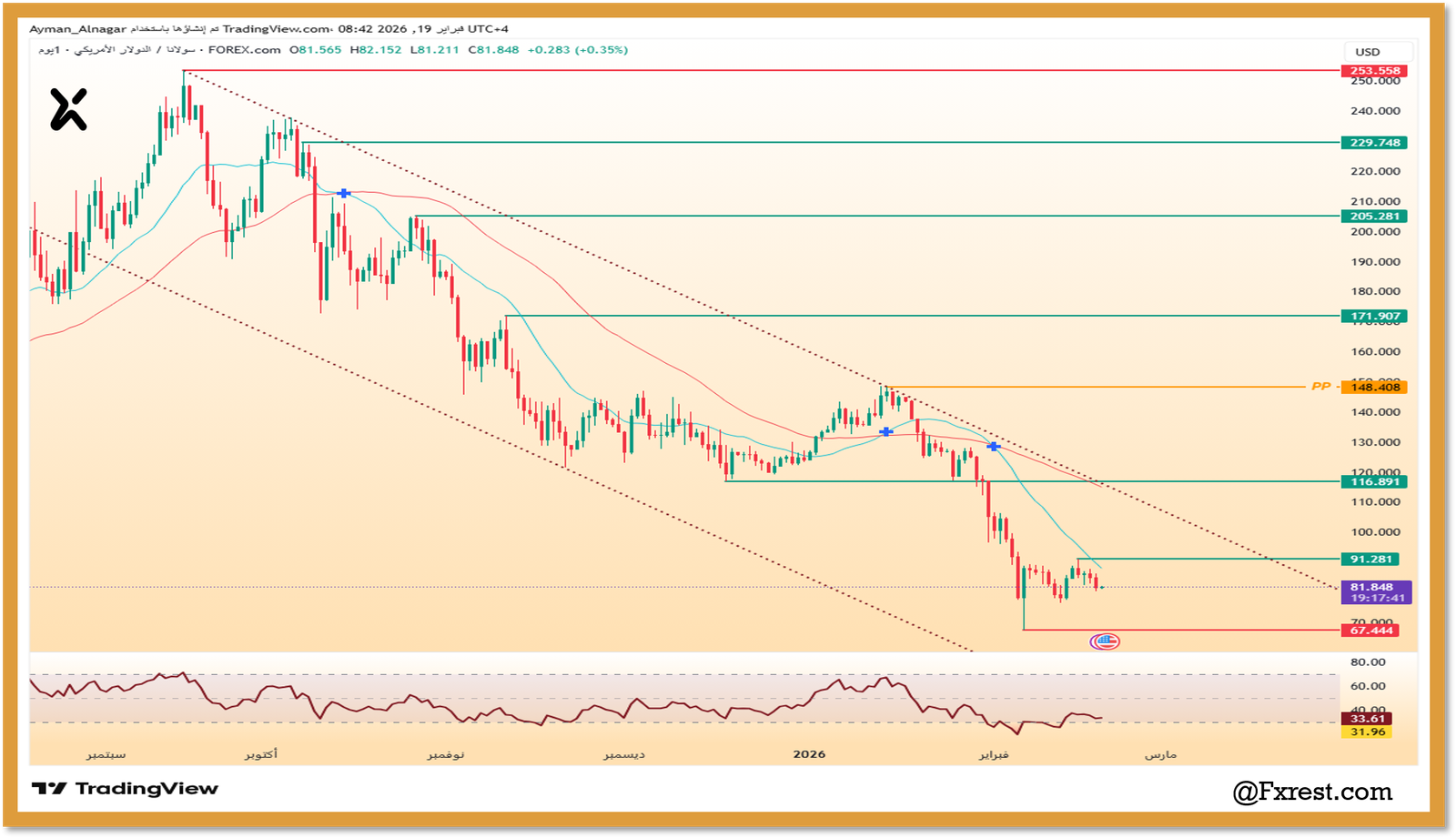The height and width of the screenshot is (838, 1456).
Task: Select the 171.907 resistance label
Action: [1374, 317]
